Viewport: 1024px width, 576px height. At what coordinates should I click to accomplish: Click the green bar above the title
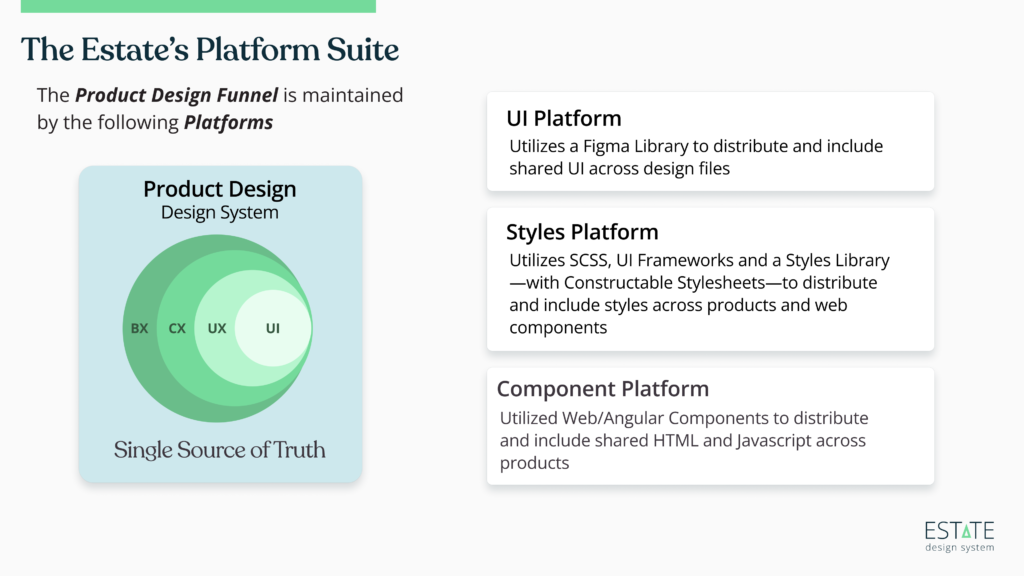pos(198,6)
